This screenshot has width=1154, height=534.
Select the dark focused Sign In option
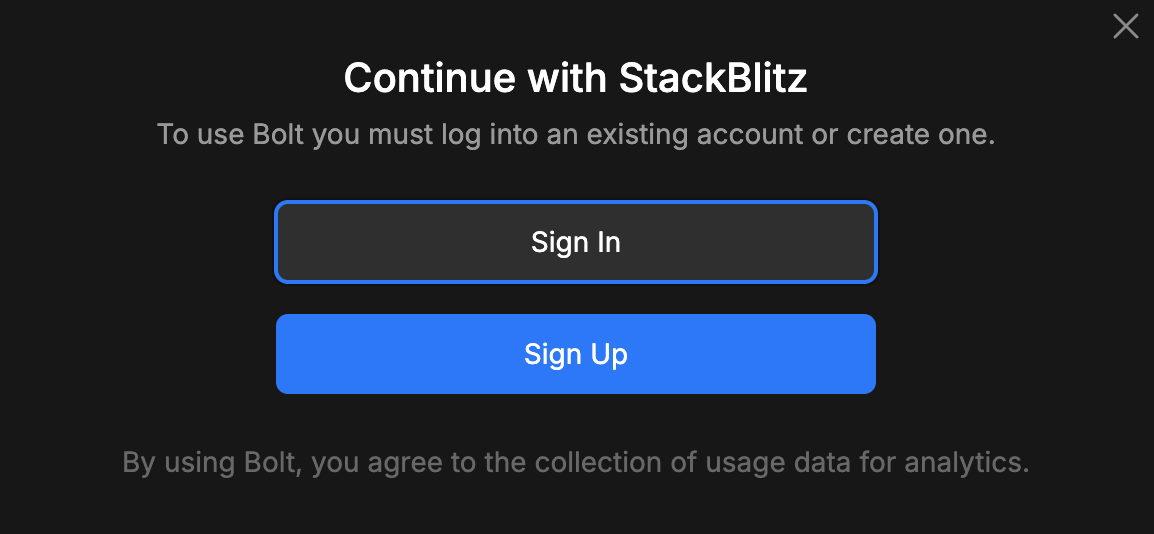(576, 242)
